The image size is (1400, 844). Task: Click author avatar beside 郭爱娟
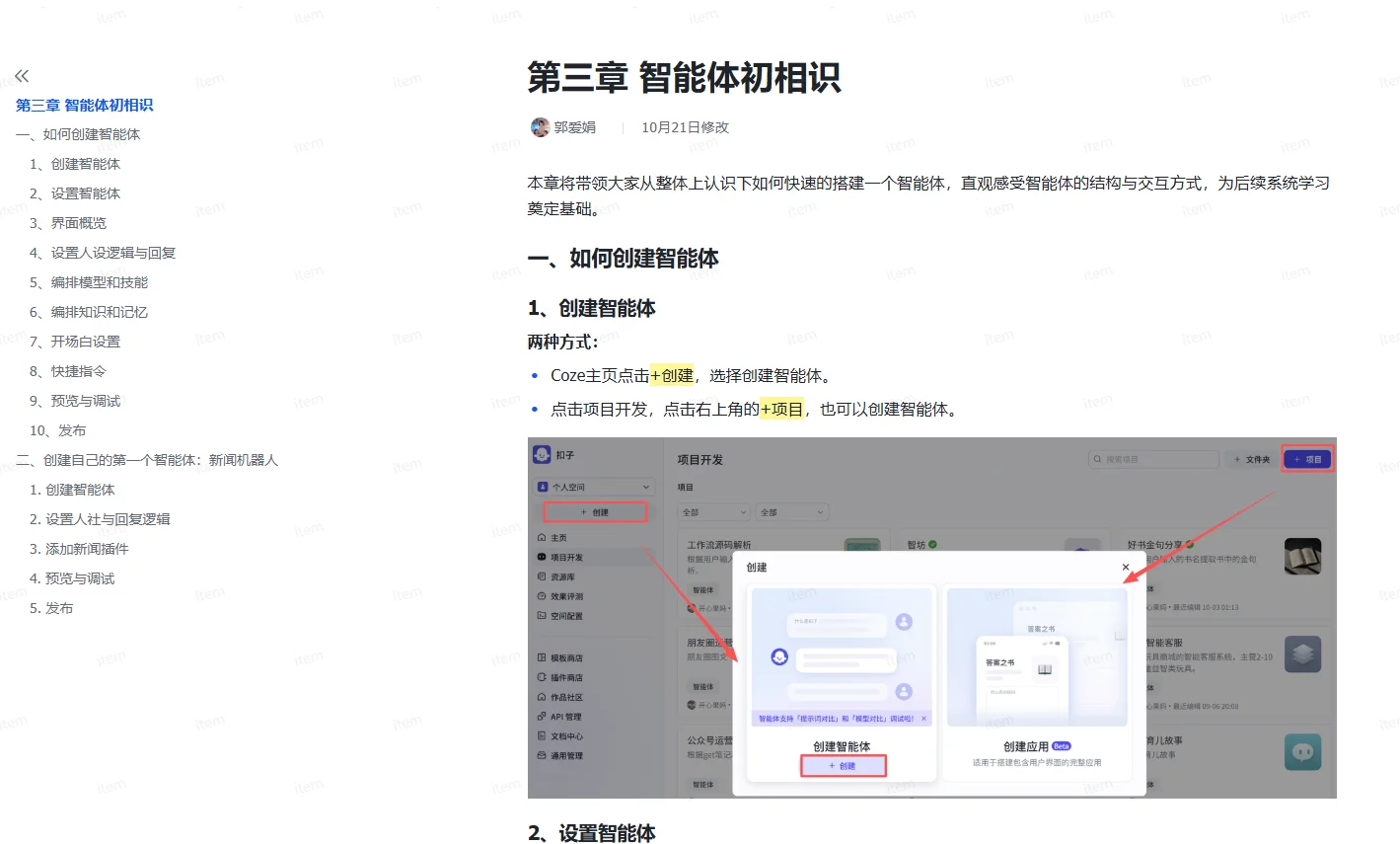coord(540,127)
